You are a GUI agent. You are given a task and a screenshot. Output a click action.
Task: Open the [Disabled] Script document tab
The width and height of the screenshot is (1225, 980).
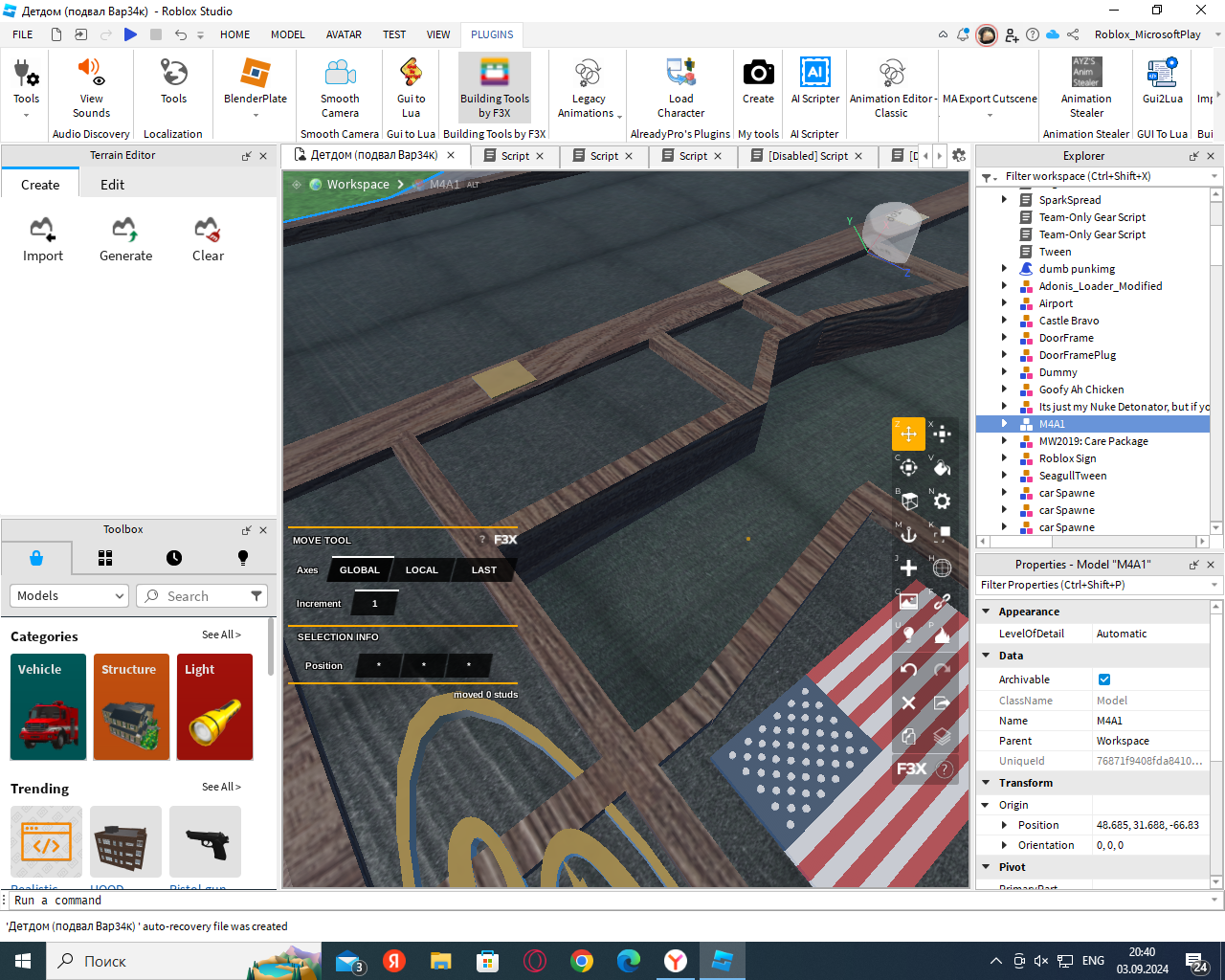(x=808, y=156)
